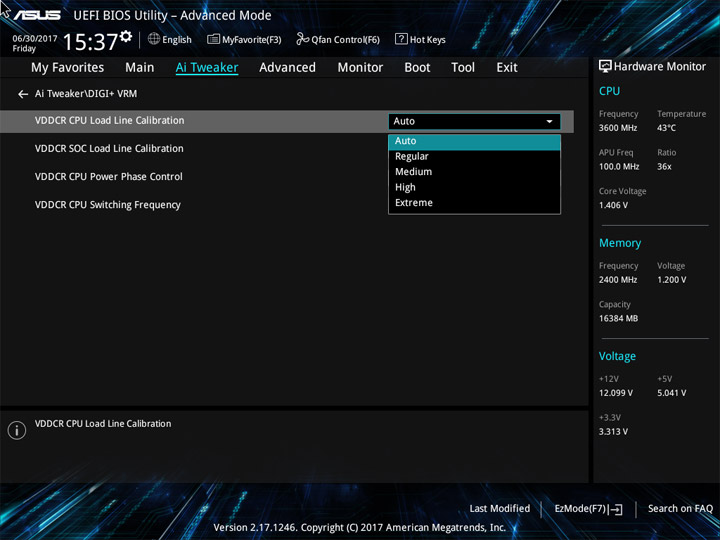
Task: Open the My Favorites tab
Action: [x=68, y=68]
